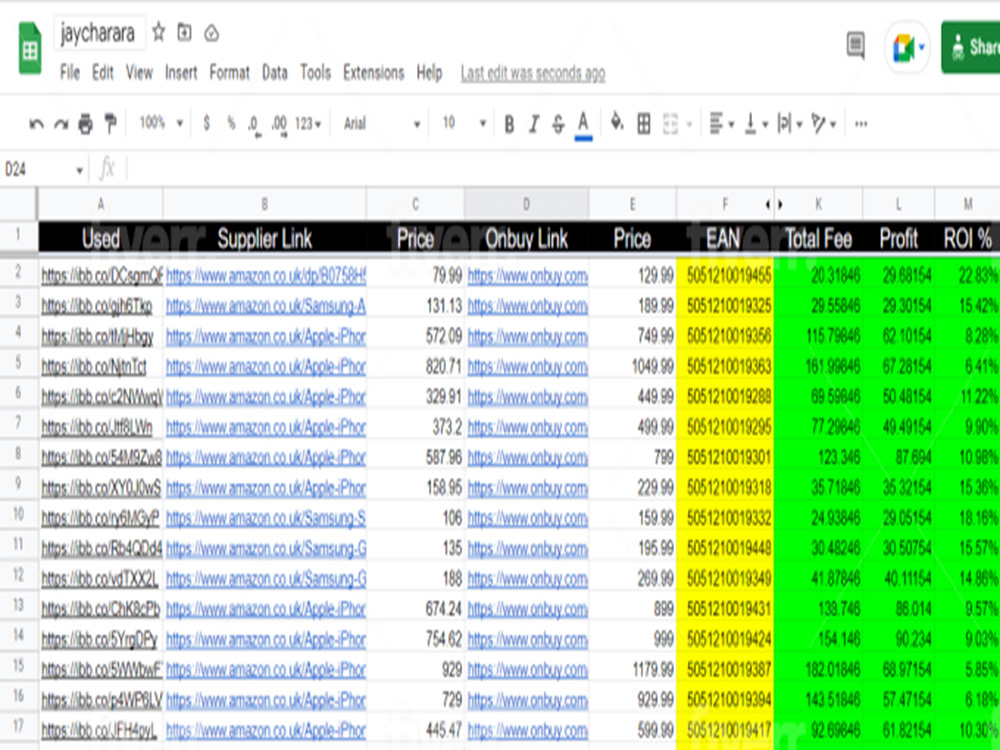This screenshot has width=1000, height=750.
Task: Open the Format menu
Action: coord(230,73)
